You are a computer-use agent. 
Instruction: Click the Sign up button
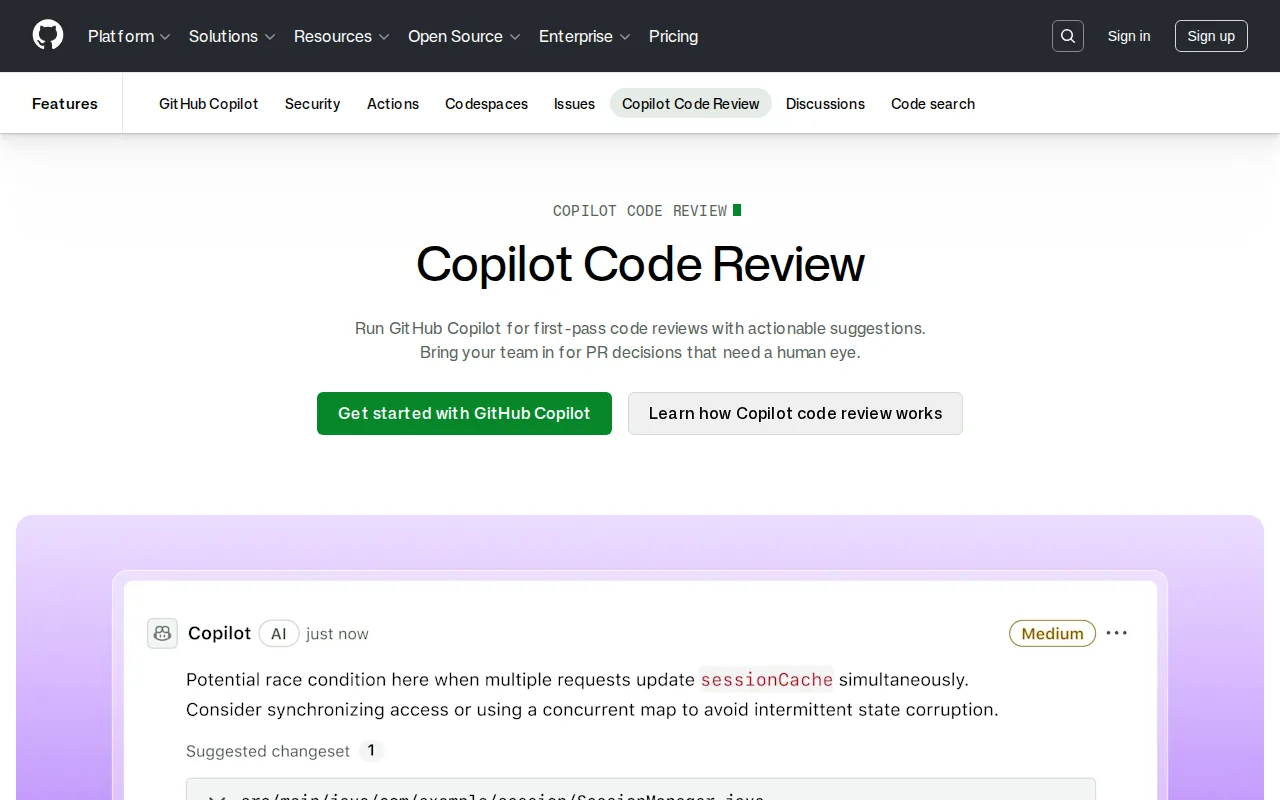[x=1211, y=36]
